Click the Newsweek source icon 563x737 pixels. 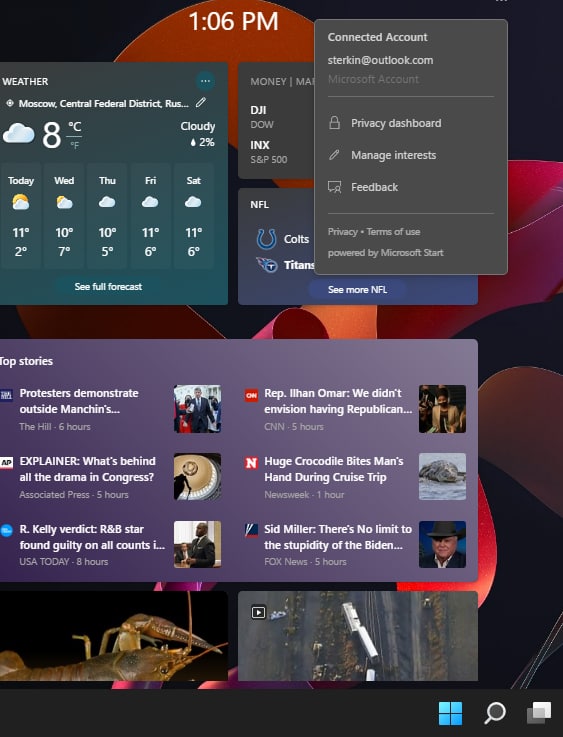click(251, 463)
